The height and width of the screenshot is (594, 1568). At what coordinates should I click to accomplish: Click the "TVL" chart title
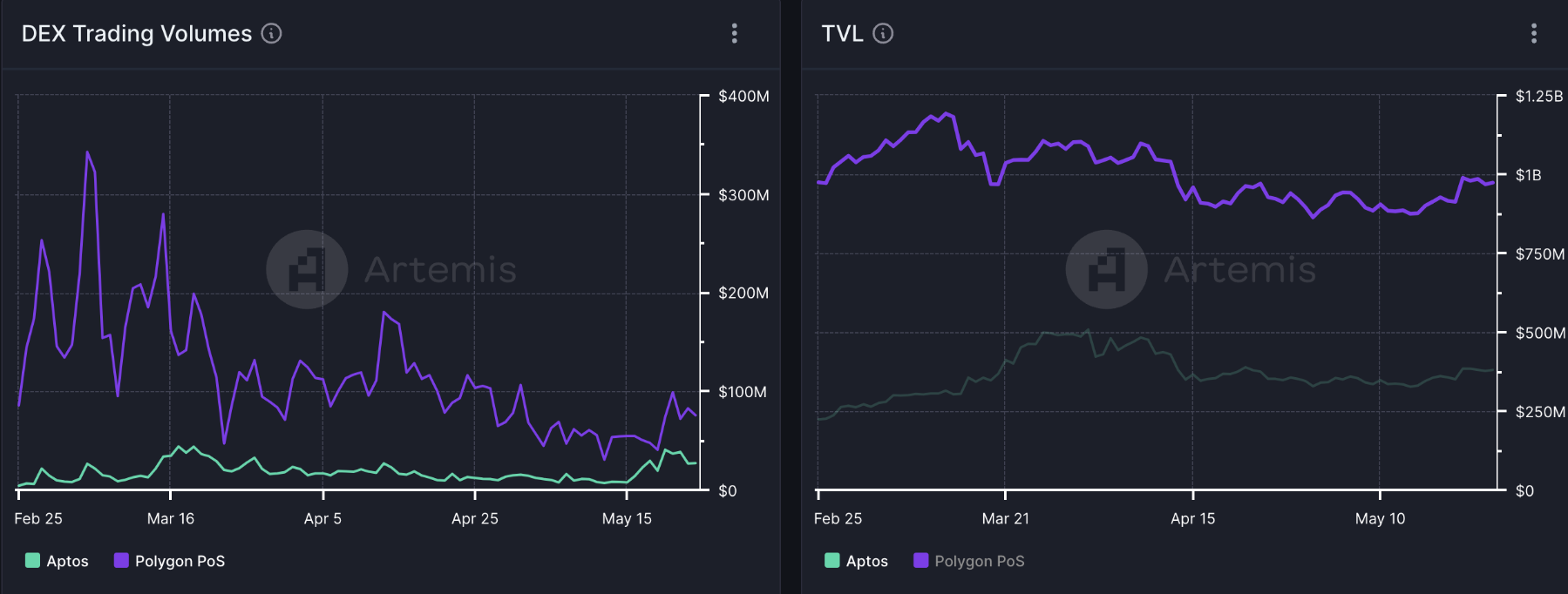pos(842,34)
